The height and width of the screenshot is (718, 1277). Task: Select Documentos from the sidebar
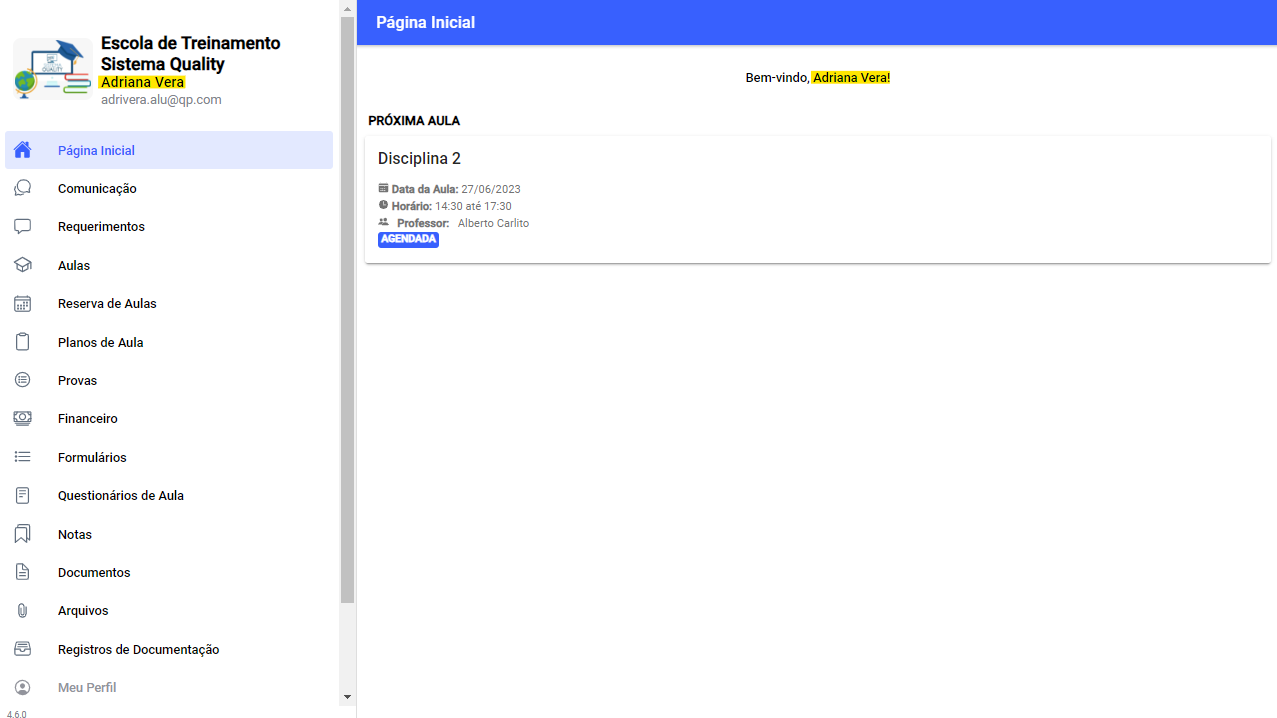(94, 573)
